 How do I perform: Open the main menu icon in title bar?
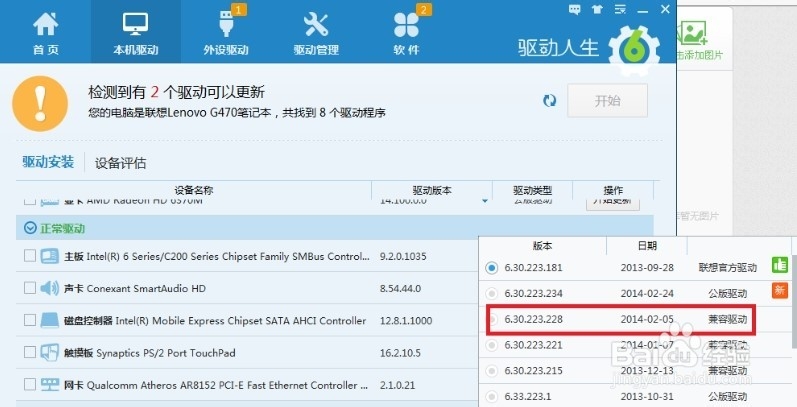[620, 9]
